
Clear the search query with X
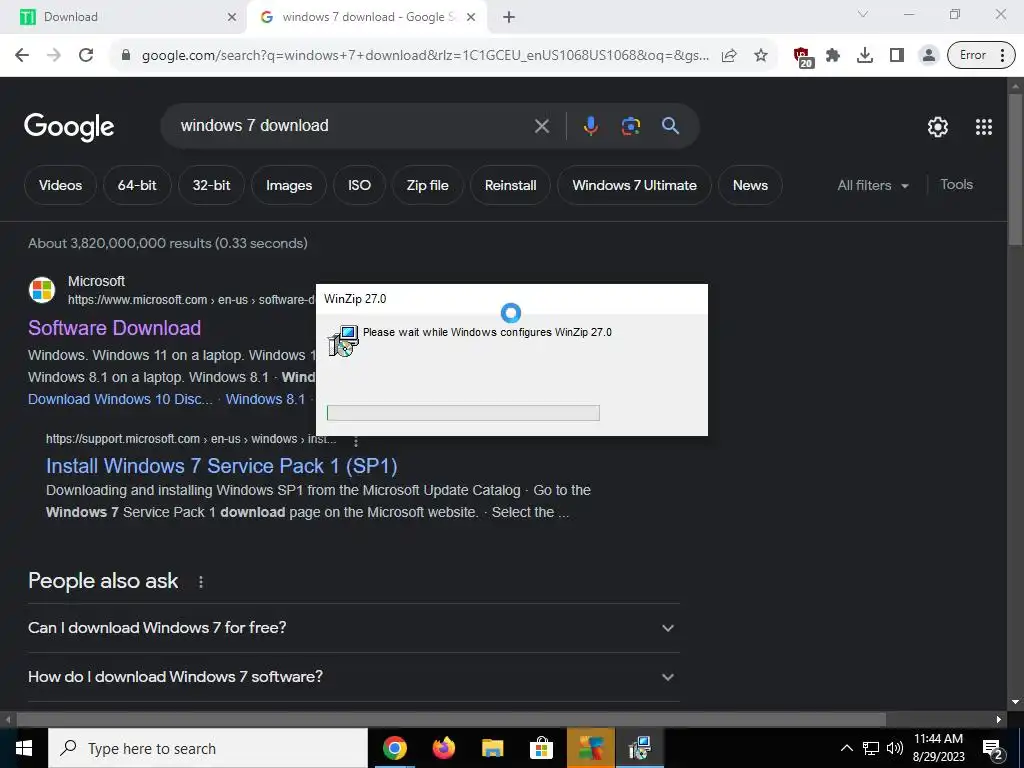pos(541,126)
